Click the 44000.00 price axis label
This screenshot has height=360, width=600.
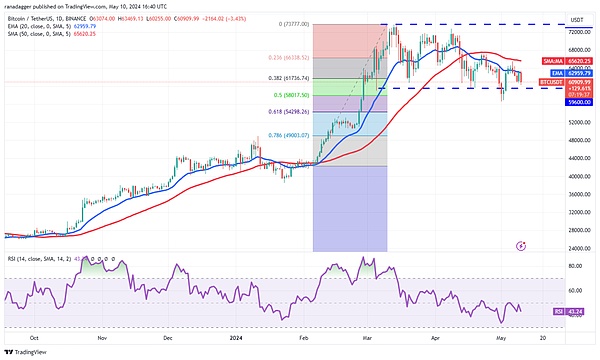pyautogui.click(x=580, y=158)
